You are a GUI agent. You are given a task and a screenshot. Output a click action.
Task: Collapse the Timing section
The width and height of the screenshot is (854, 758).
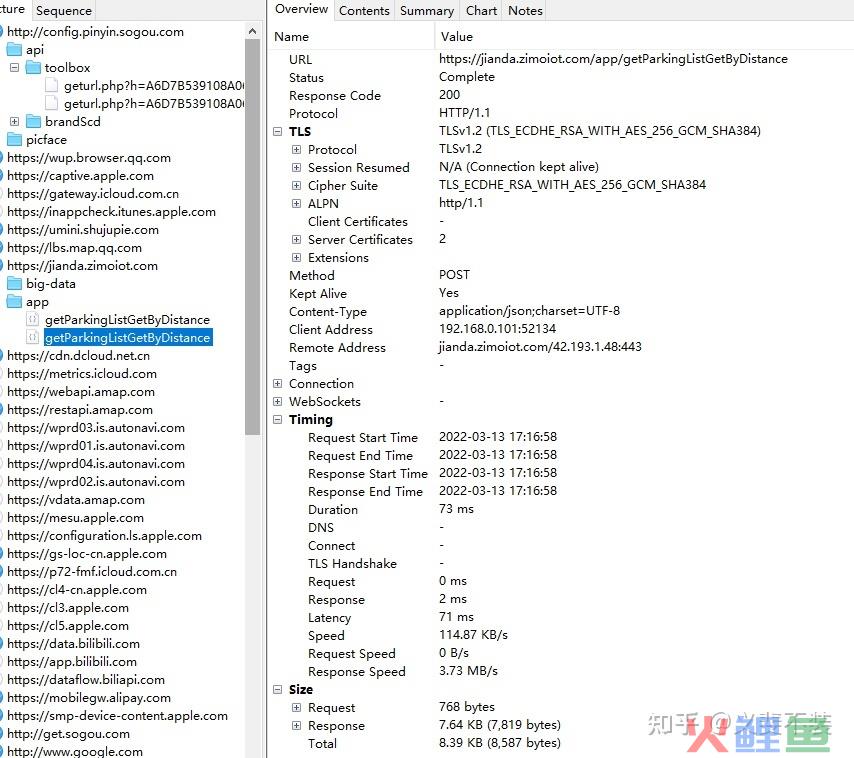pos(278,419)
